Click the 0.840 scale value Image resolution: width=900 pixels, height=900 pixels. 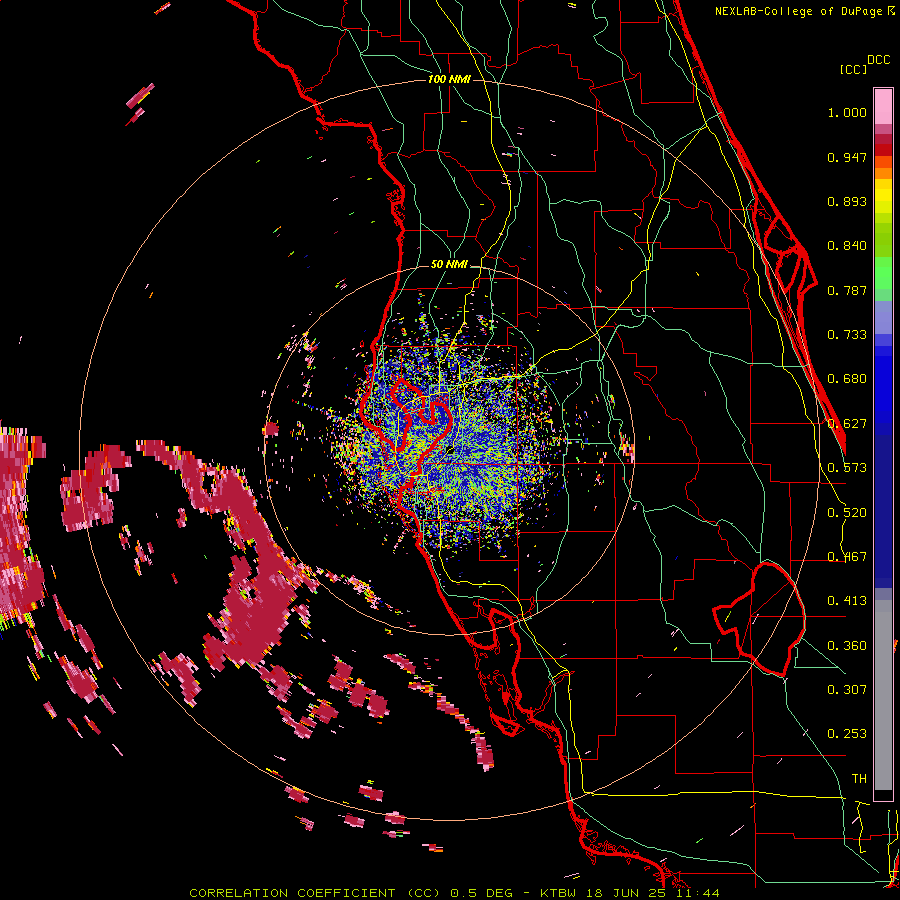pyautogui.click(x=847, y=246)
